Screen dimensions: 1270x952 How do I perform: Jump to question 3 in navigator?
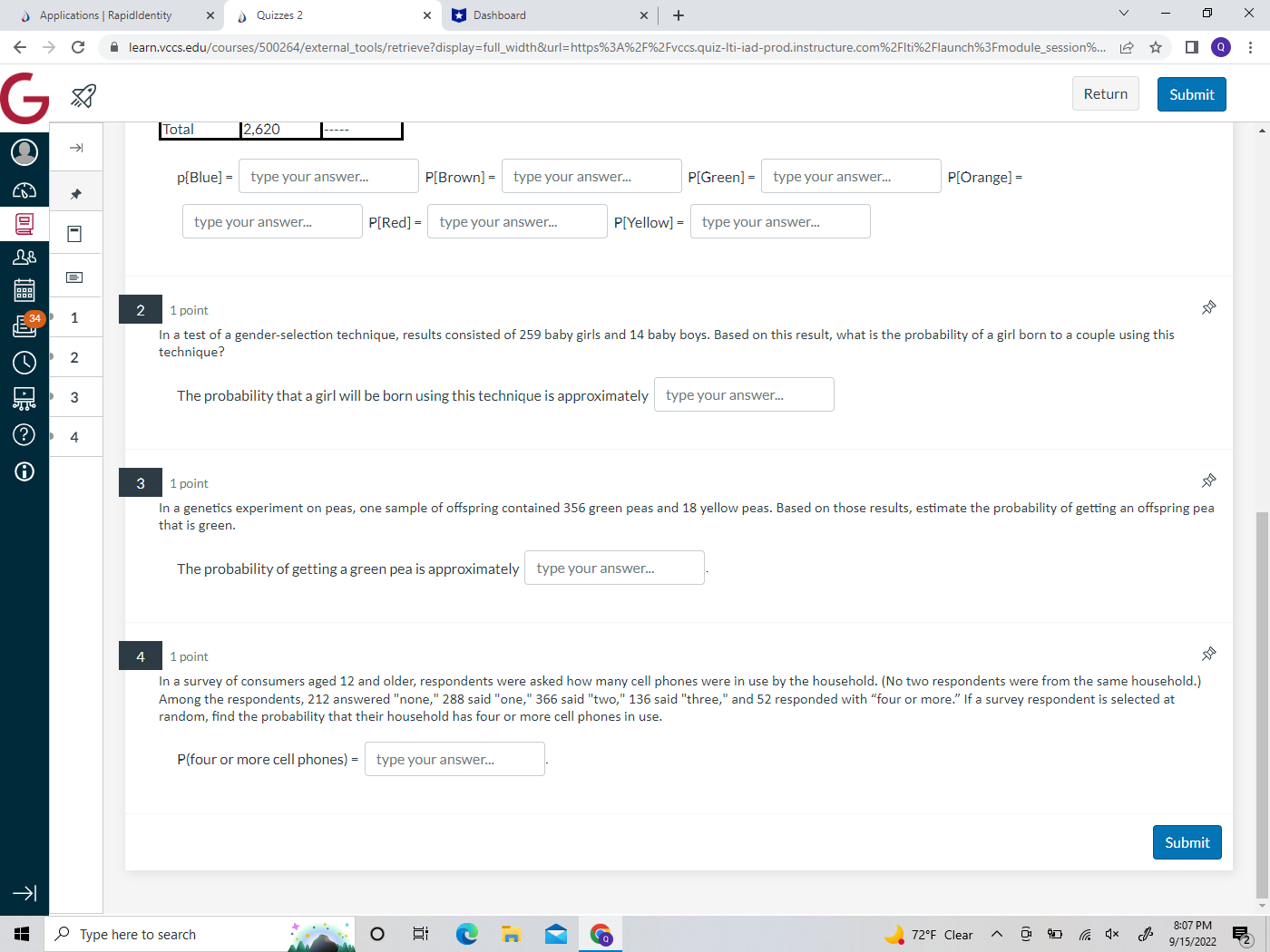(x=75, y=397)
